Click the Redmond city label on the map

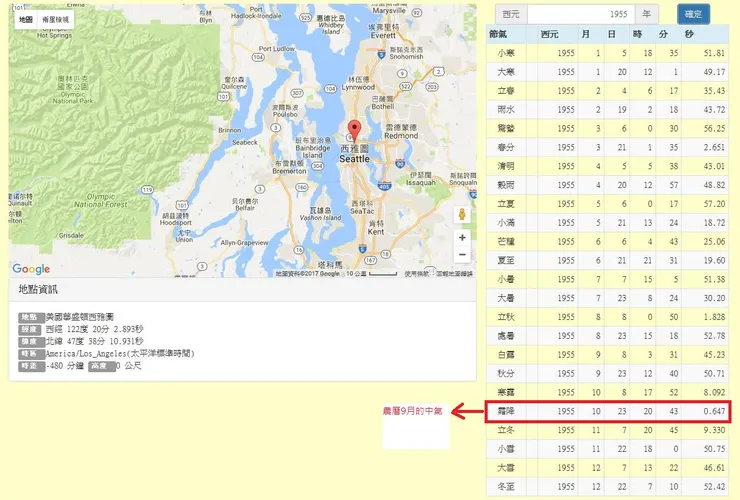(x=401, y=132)
